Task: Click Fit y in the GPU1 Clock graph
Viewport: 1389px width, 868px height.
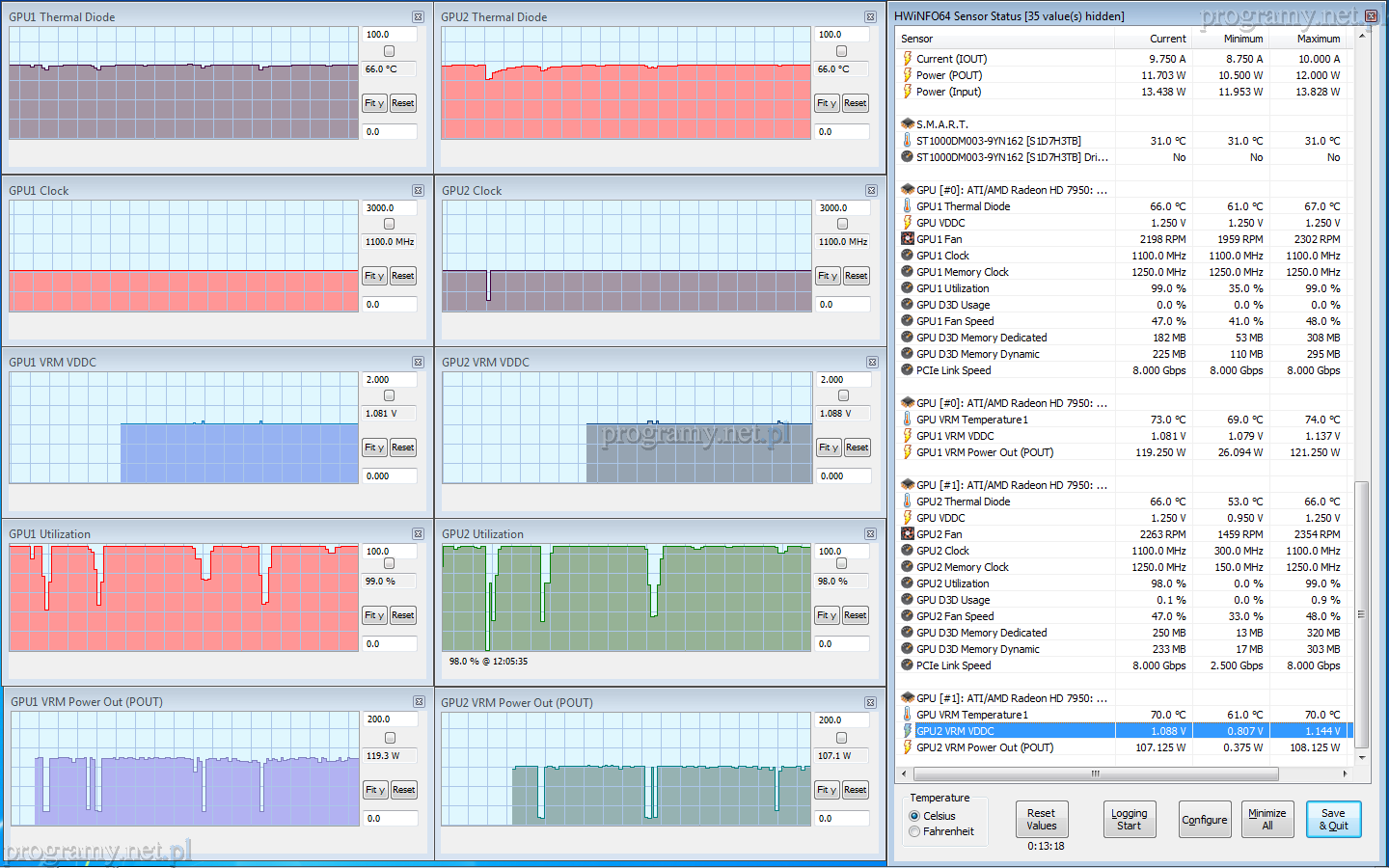Action: [374, 276]
